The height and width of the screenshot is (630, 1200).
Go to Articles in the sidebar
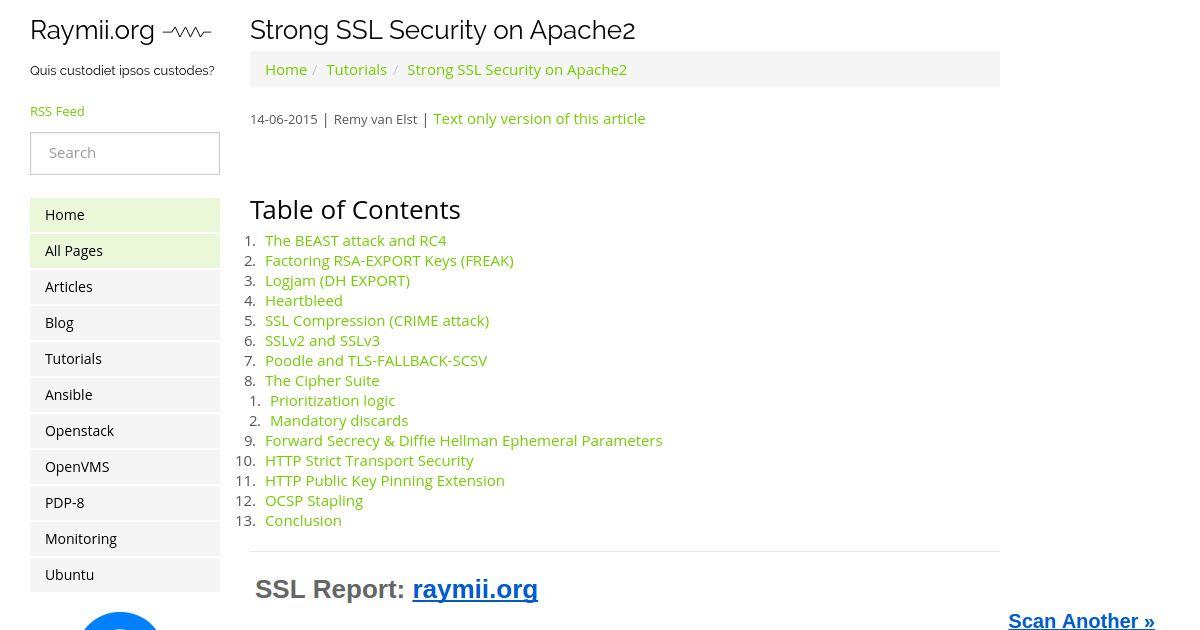point(125,287)
